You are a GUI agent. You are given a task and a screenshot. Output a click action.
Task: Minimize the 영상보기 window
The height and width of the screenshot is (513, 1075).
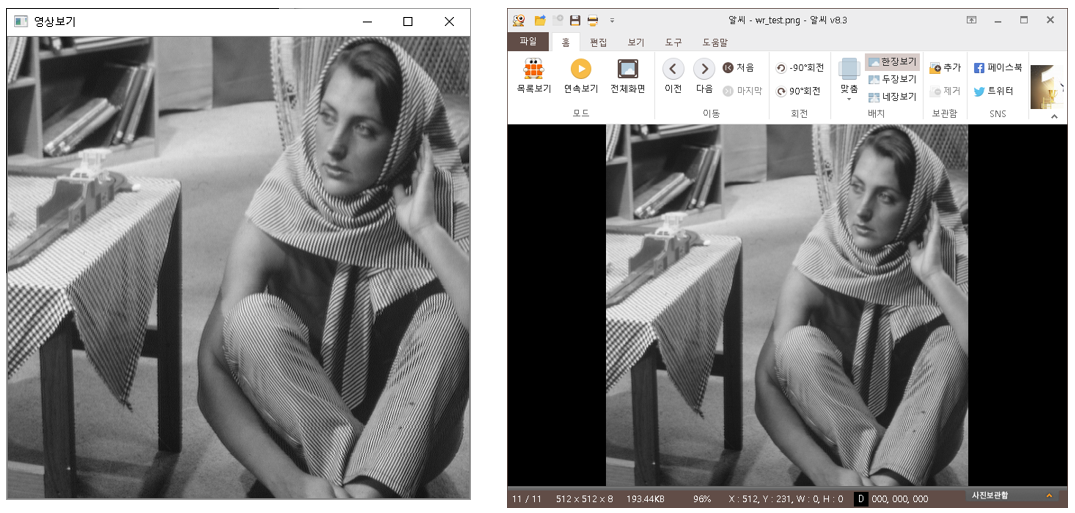(367, 21)
